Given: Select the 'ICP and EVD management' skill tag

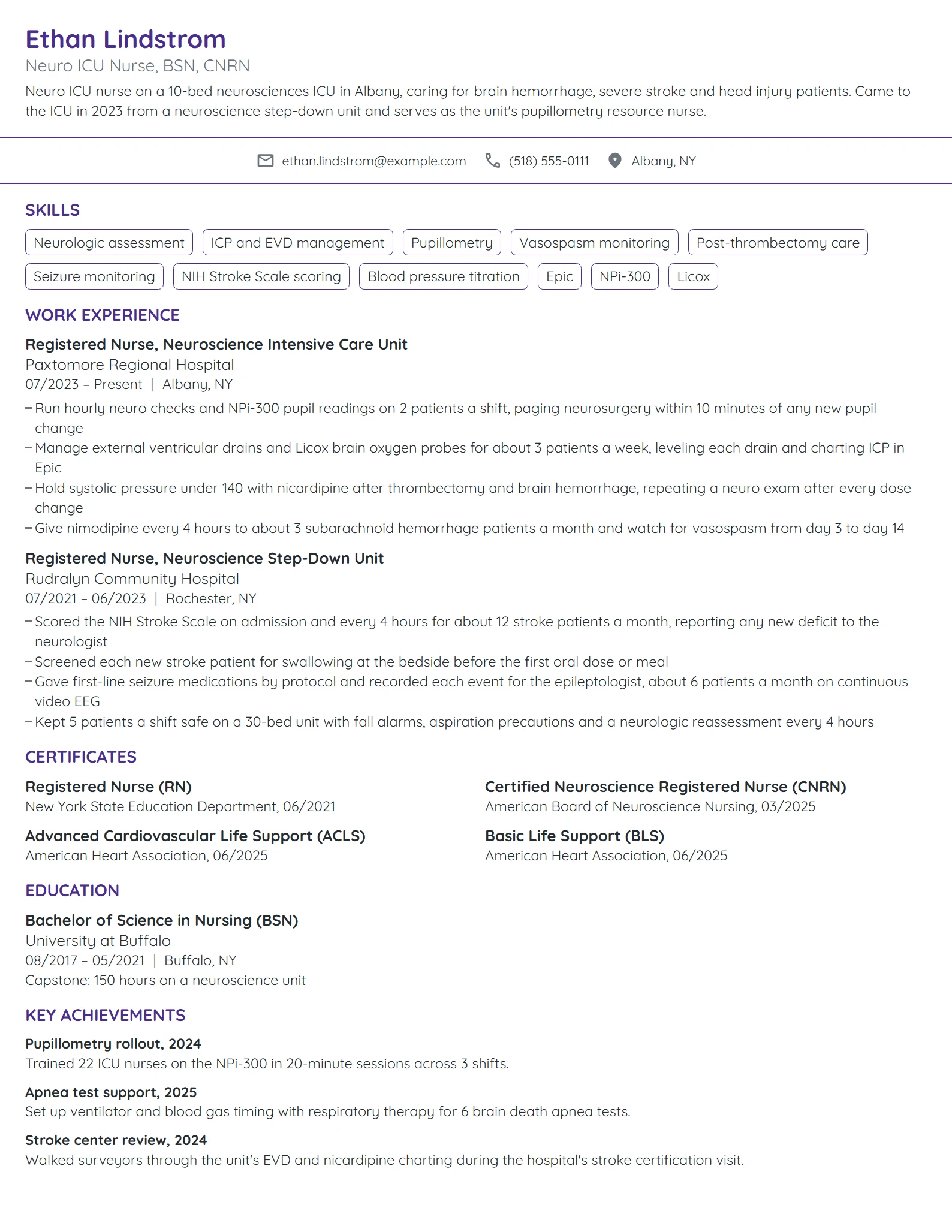Looking at the screenshot, I should coord(298,243).
